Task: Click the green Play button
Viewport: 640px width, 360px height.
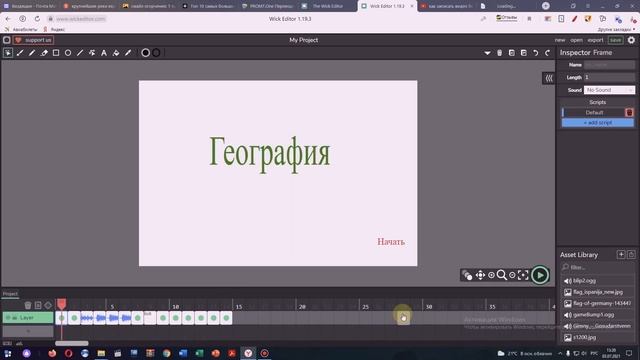Action: tap(540, 275)
